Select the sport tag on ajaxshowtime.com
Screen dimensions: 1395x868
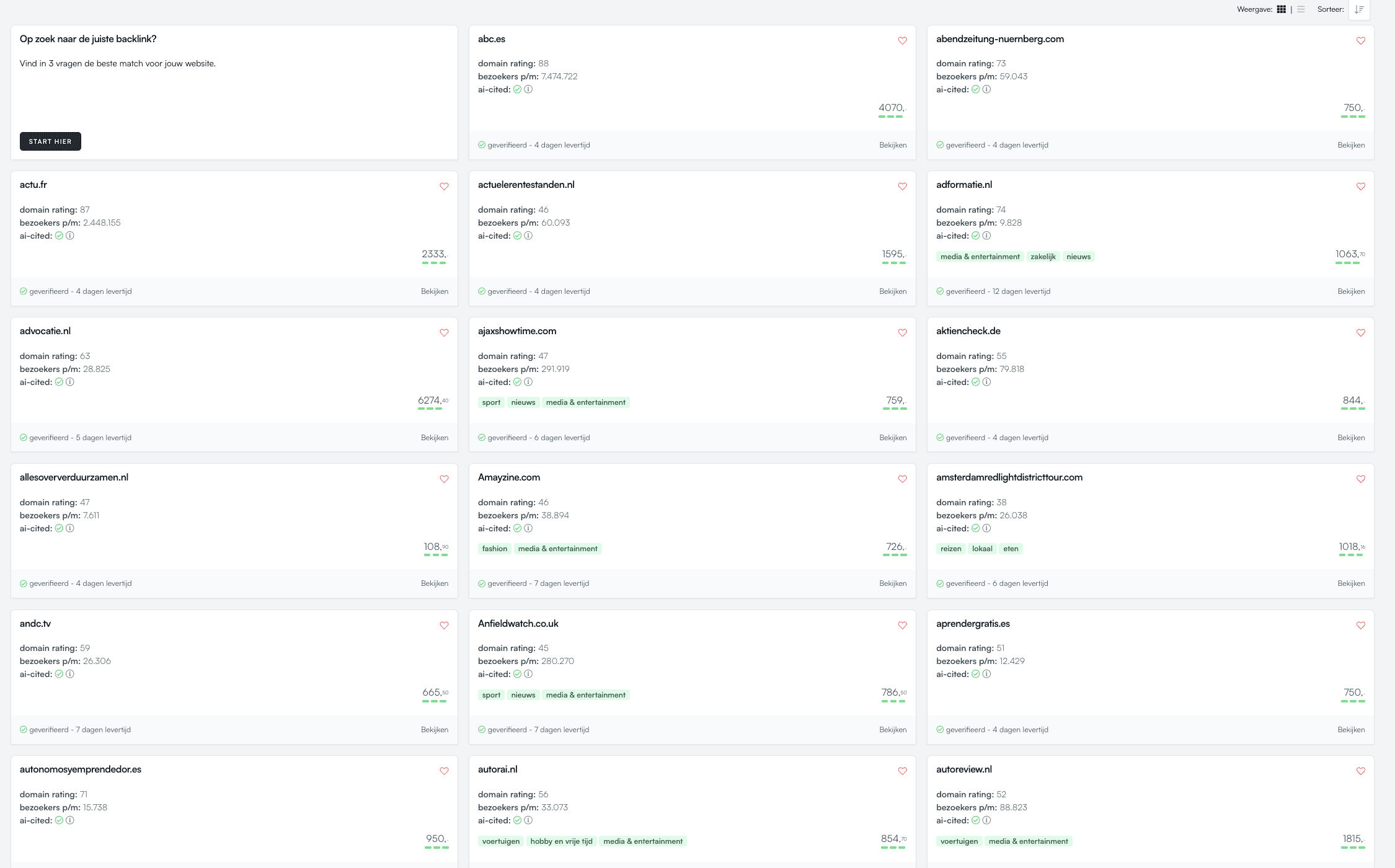click(x=491, y=402)
